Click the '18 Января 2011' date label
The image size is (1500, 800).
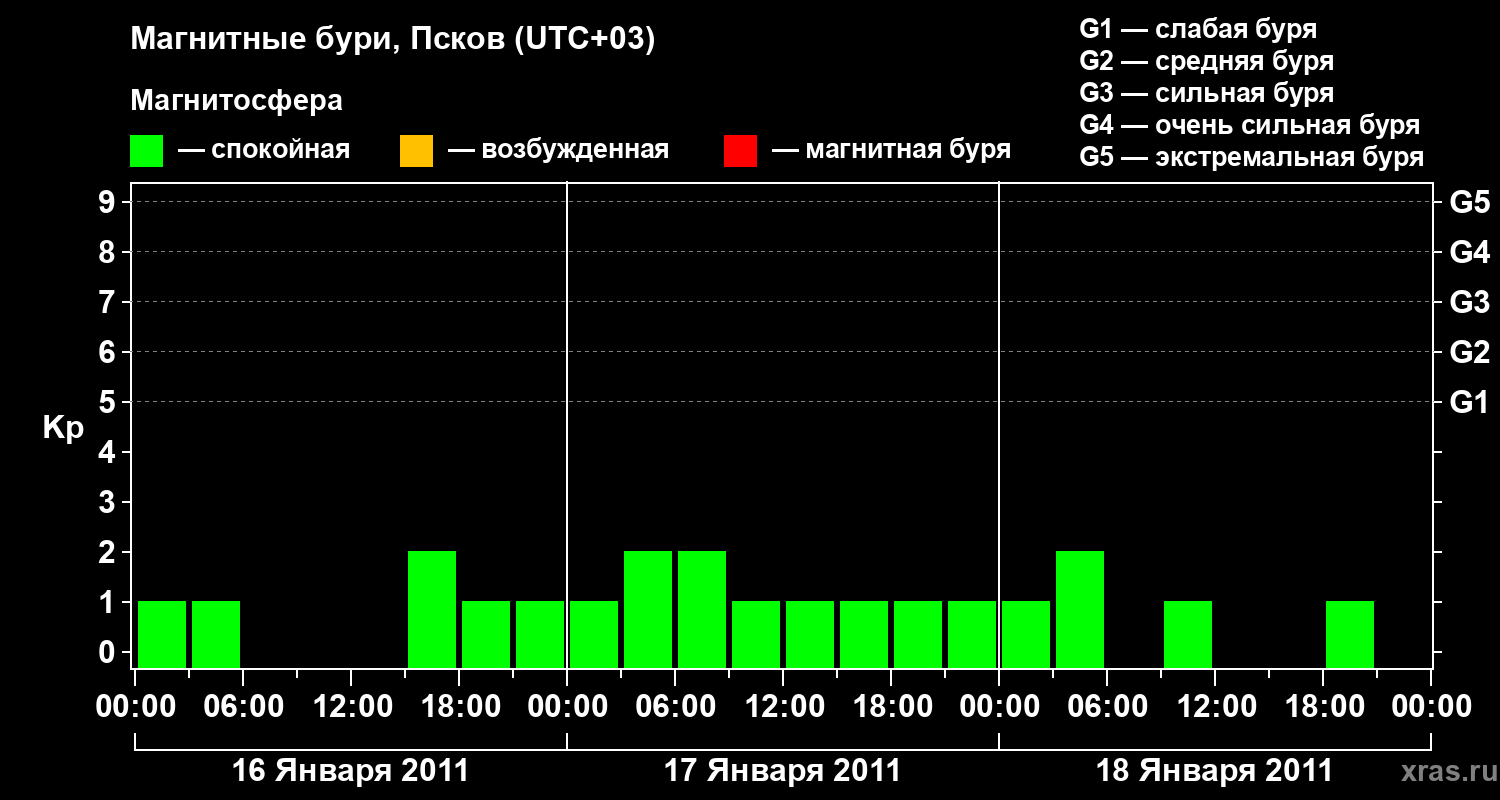1214,771
